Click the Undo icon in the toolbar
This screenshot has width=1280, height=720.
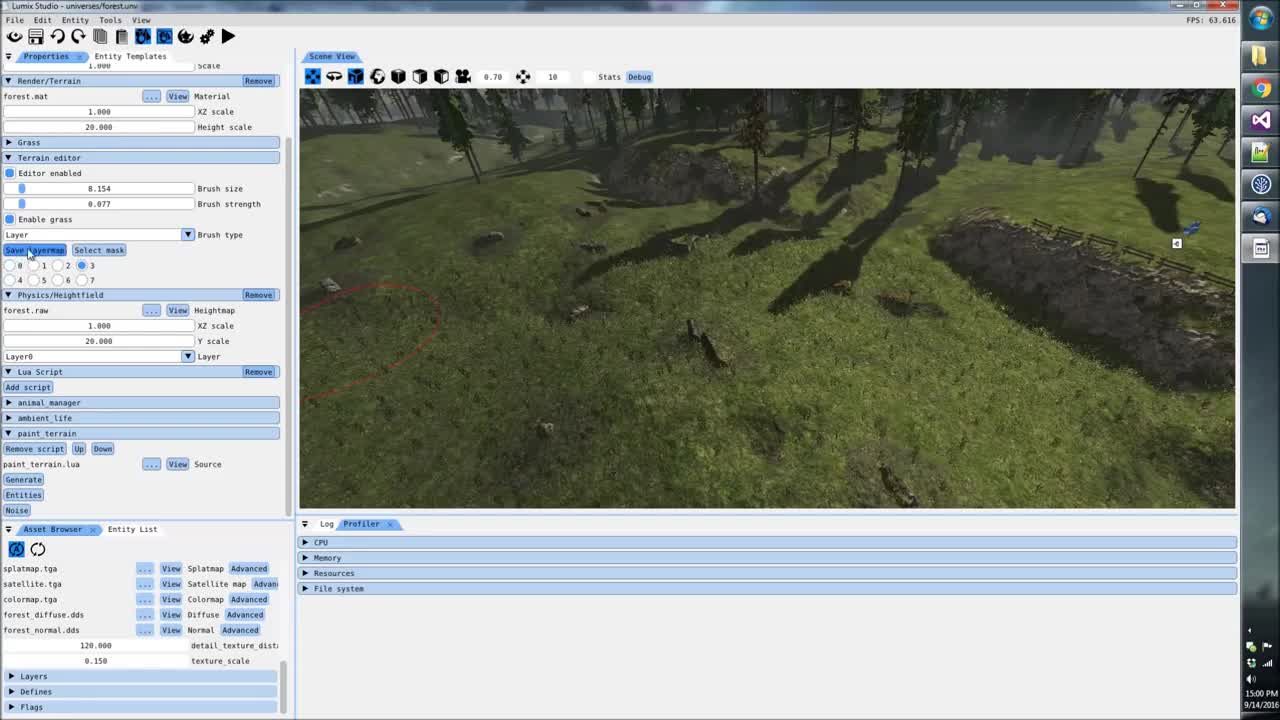click(x=58, y=36)
